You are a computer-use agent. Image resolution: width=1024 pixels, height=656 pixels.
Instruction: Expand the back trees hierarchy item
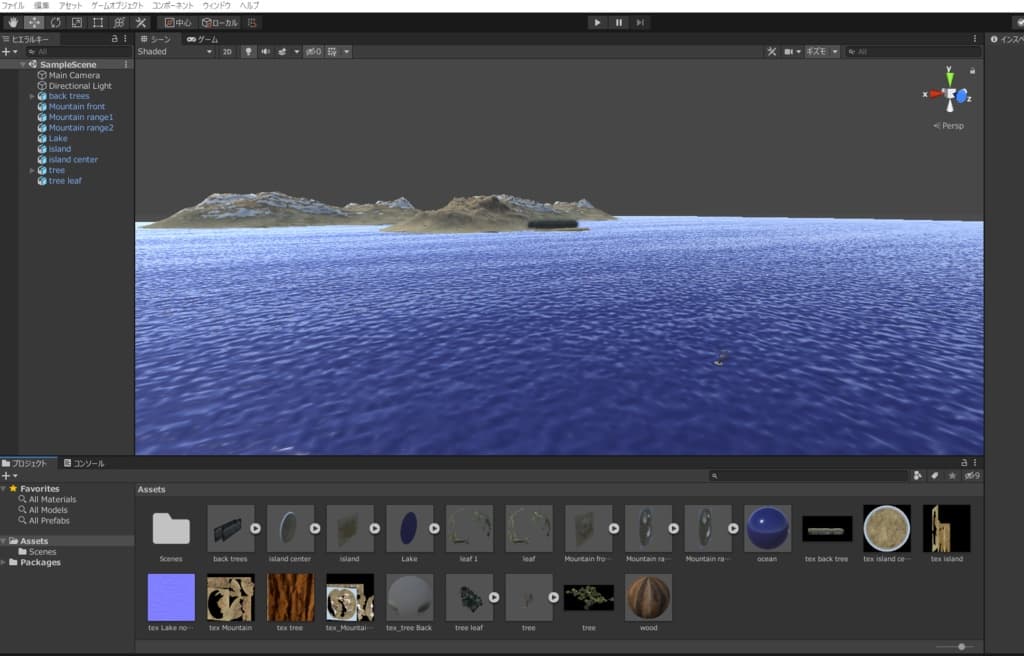point(32,96)
